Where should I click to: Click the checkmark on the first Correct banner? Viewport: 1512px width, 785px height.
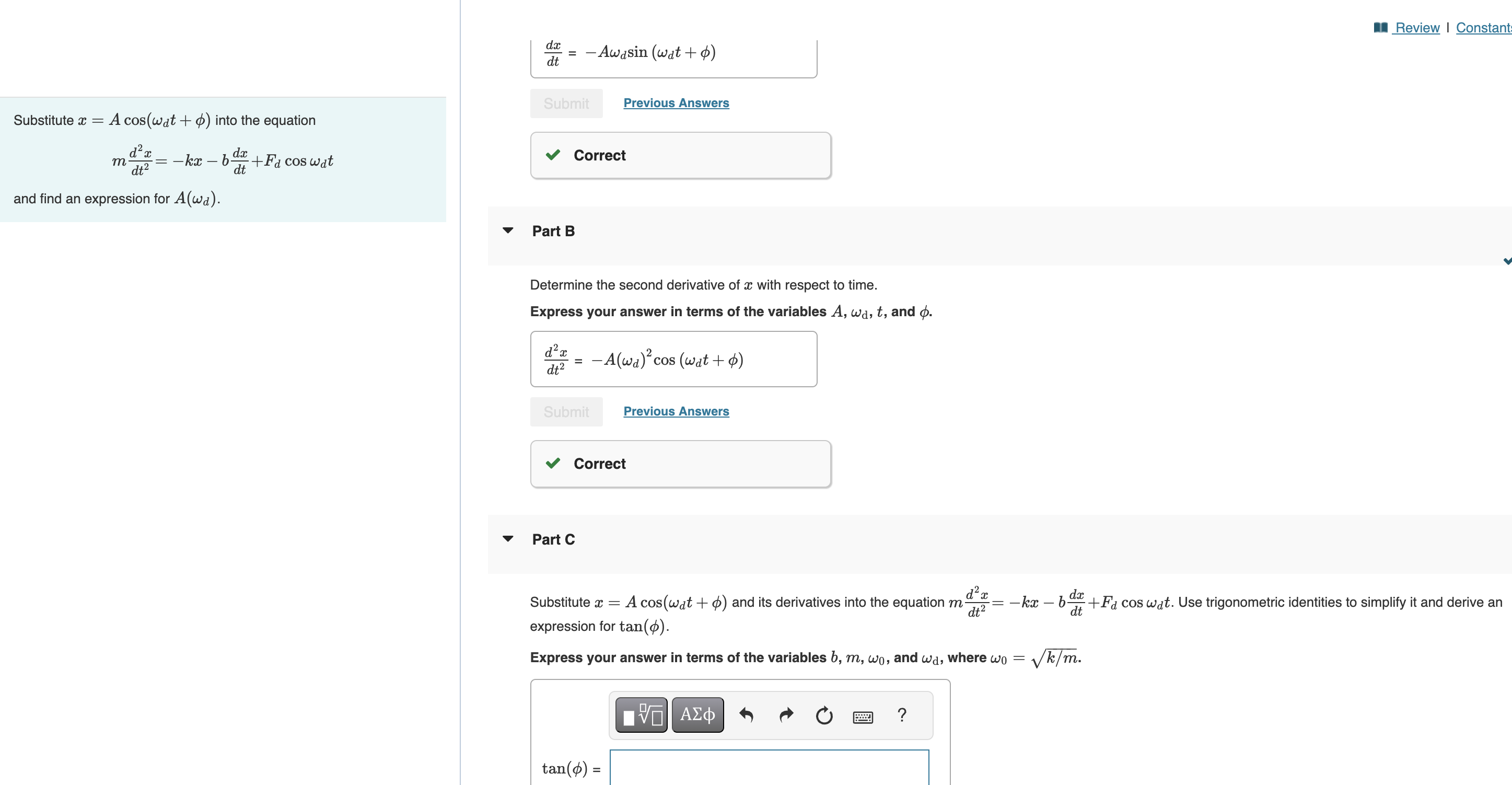click(552, 155)
